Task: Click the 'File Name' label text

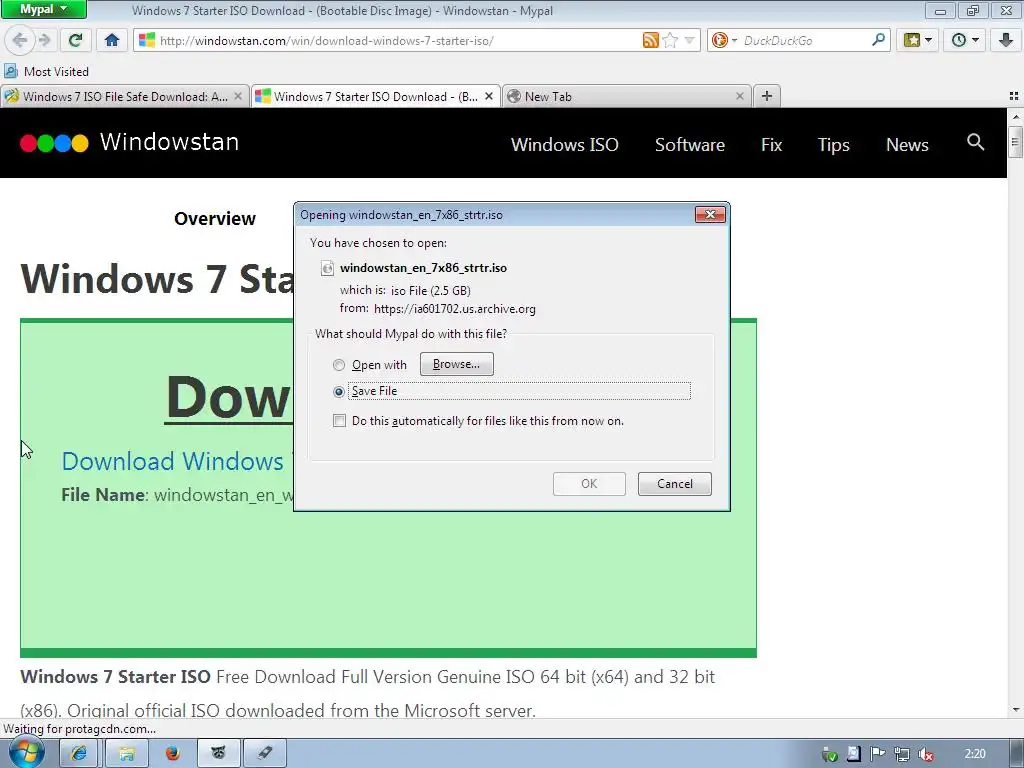Action: point(103,495)
